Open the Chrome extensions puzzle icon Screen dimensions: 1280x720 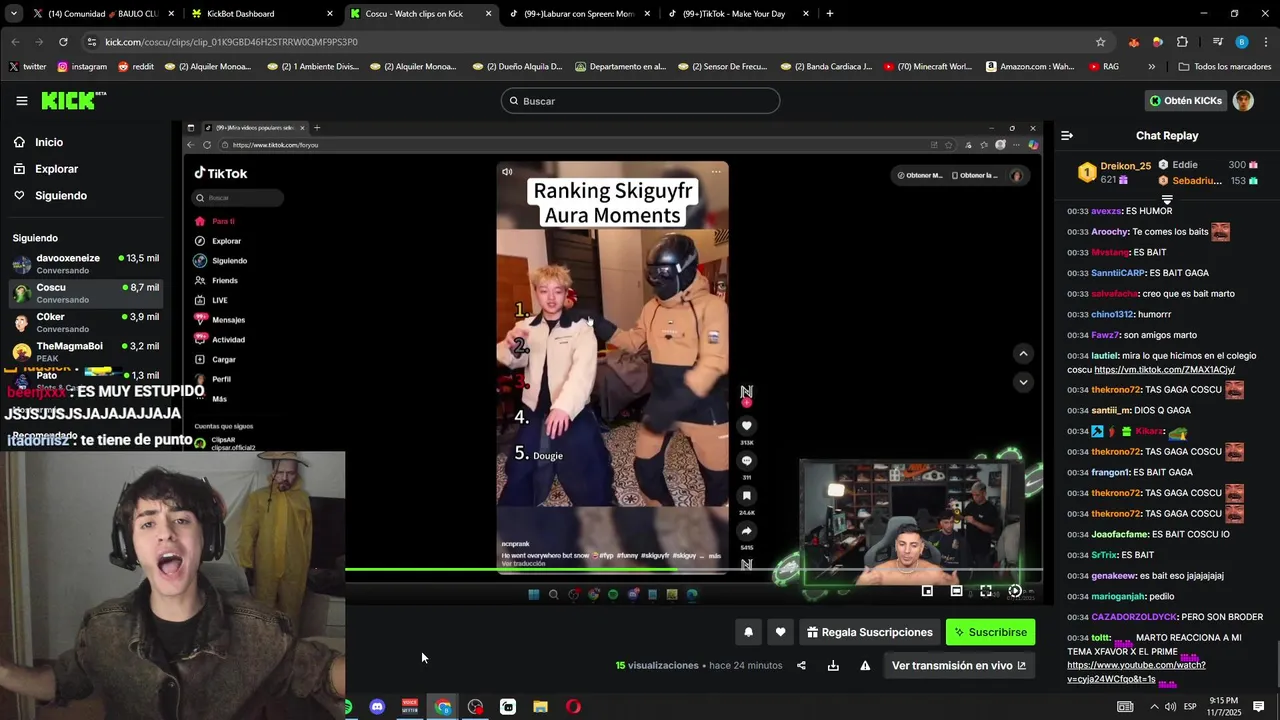tap(1182, 42)
